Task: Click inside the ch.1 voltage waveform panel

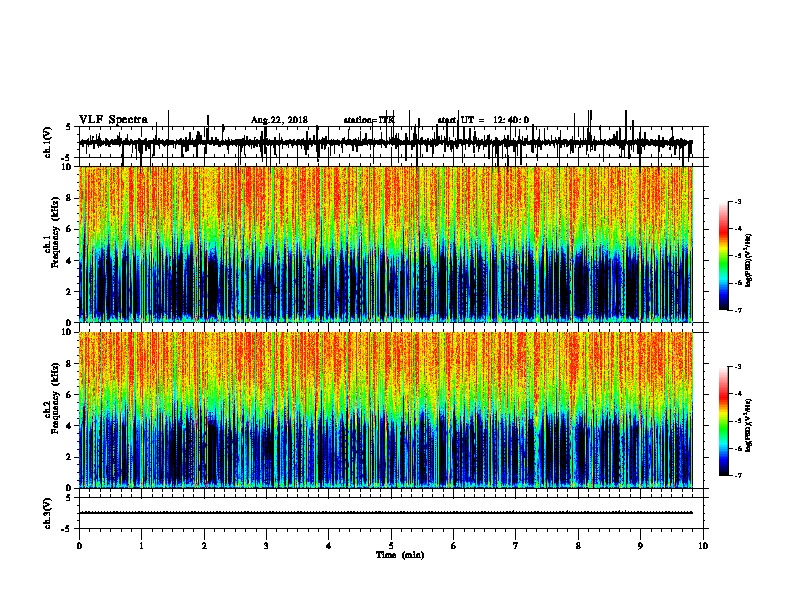Action: [391, 142]
